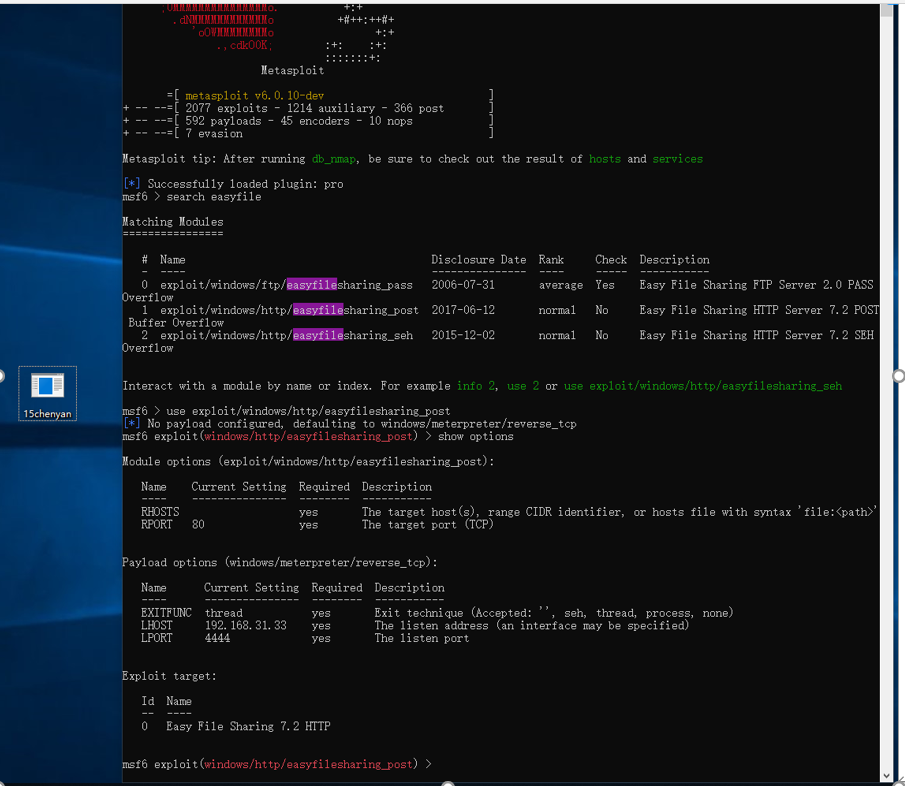Click the green 'db_nmap' tip word

tap(334, 159)
